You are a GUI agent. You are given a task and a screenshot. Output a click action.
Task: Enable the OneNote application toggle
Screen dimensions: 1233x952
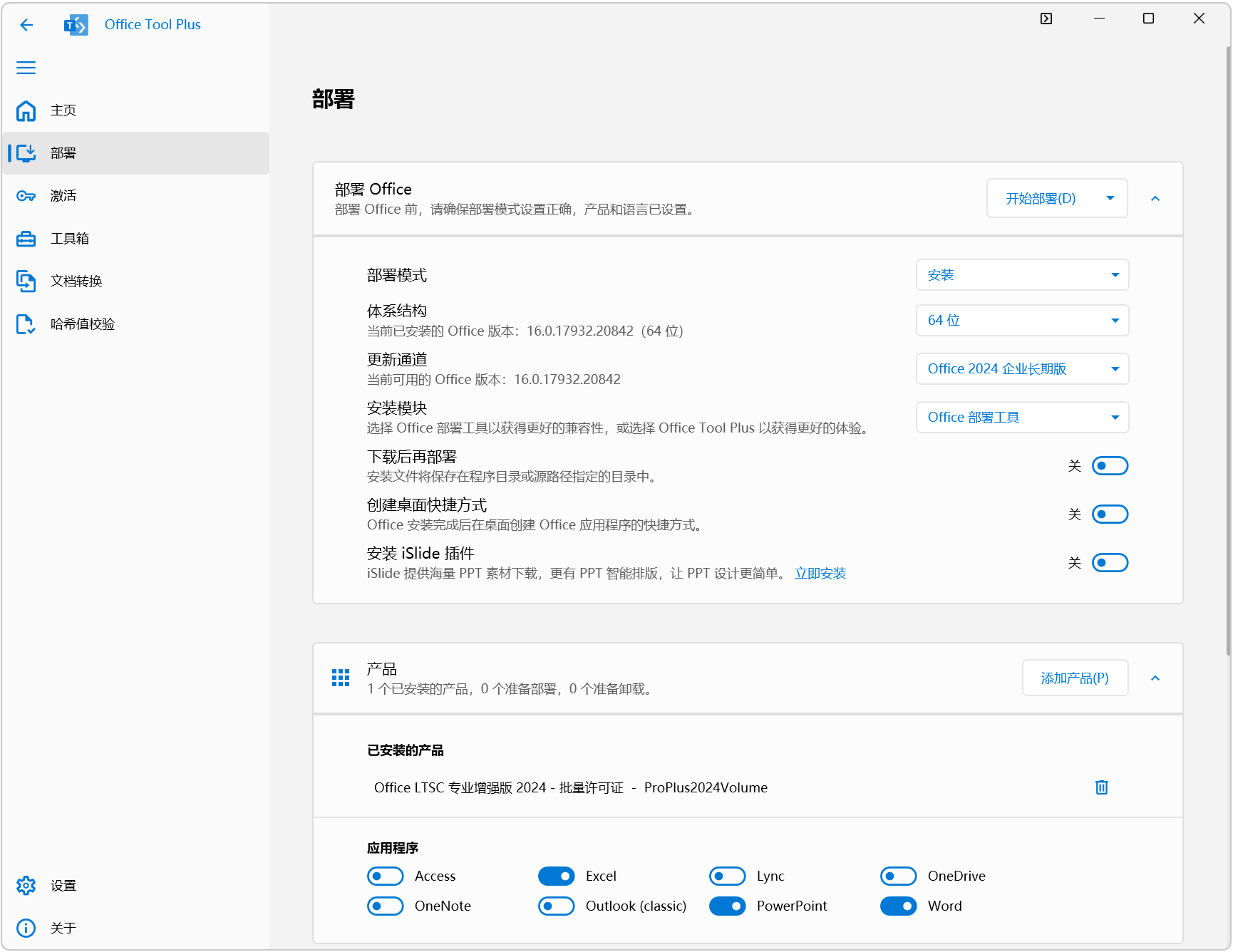click(x=386, y=906)
